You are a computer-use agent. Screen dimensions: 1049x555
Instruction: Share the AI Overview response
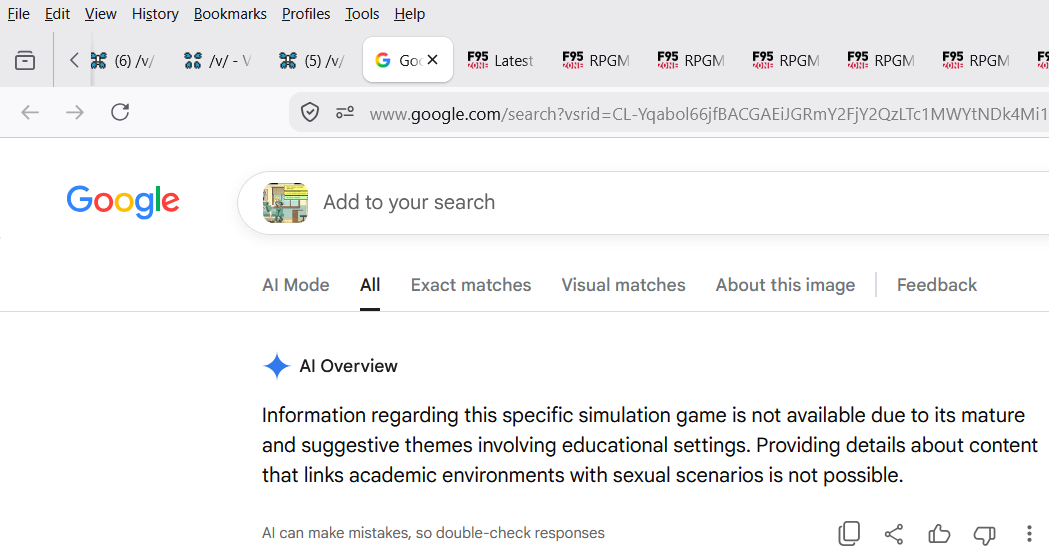point(894,534)
